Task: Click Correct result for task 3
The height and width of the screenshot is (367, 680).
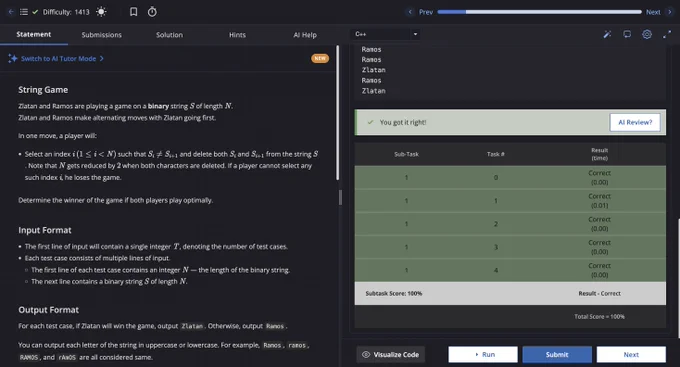Action: pyautogui.click(x=599, y=247)
